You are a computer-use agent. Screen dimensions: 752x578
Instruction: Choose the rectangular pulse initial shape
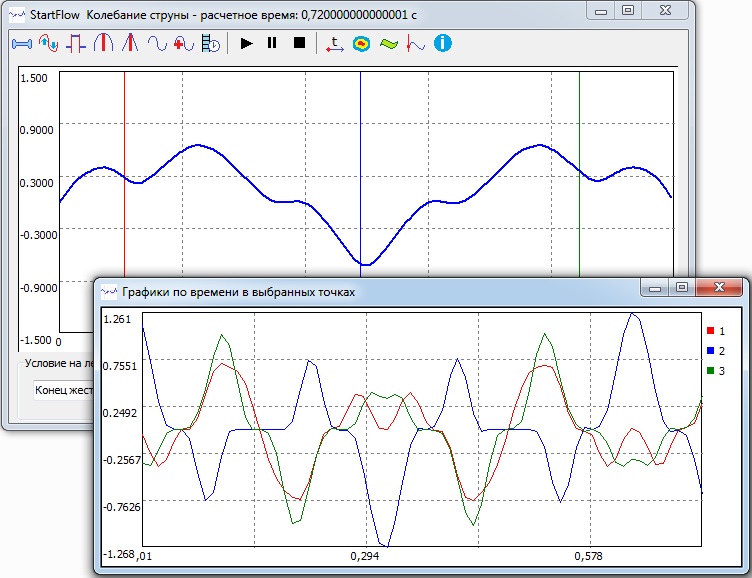pos(76,43)
